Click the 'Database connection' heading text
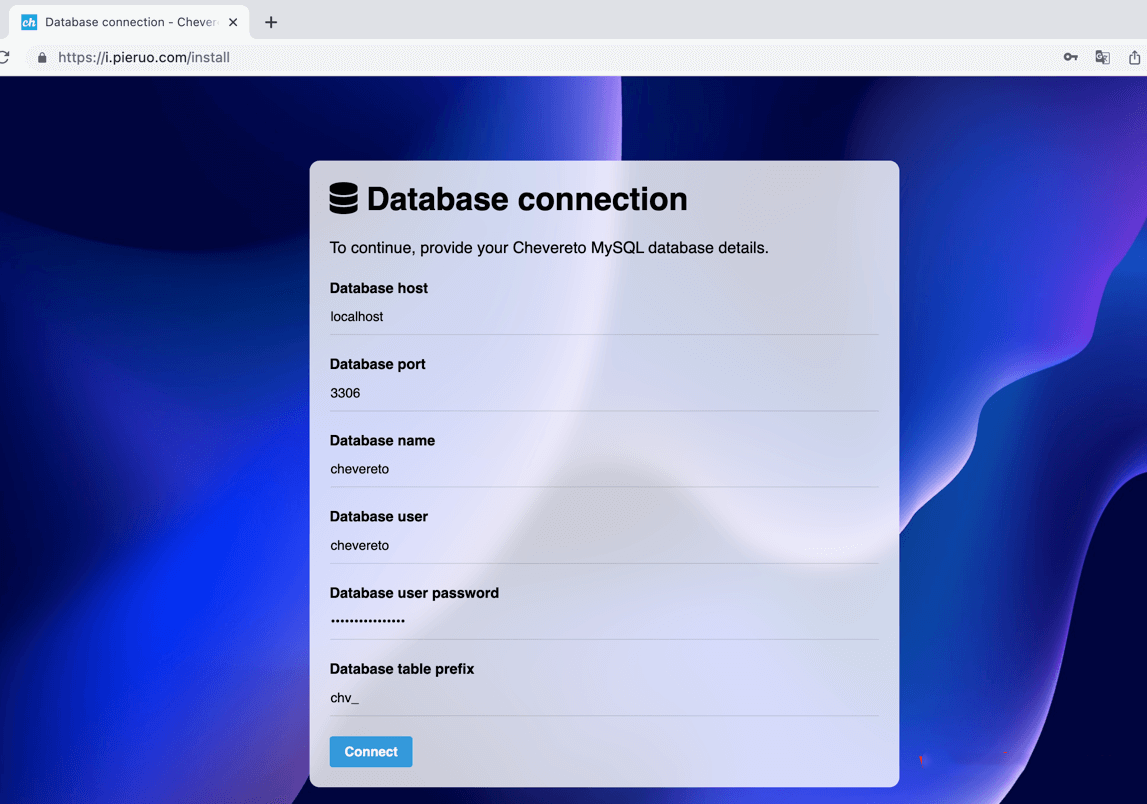 (x=527, y=199)
